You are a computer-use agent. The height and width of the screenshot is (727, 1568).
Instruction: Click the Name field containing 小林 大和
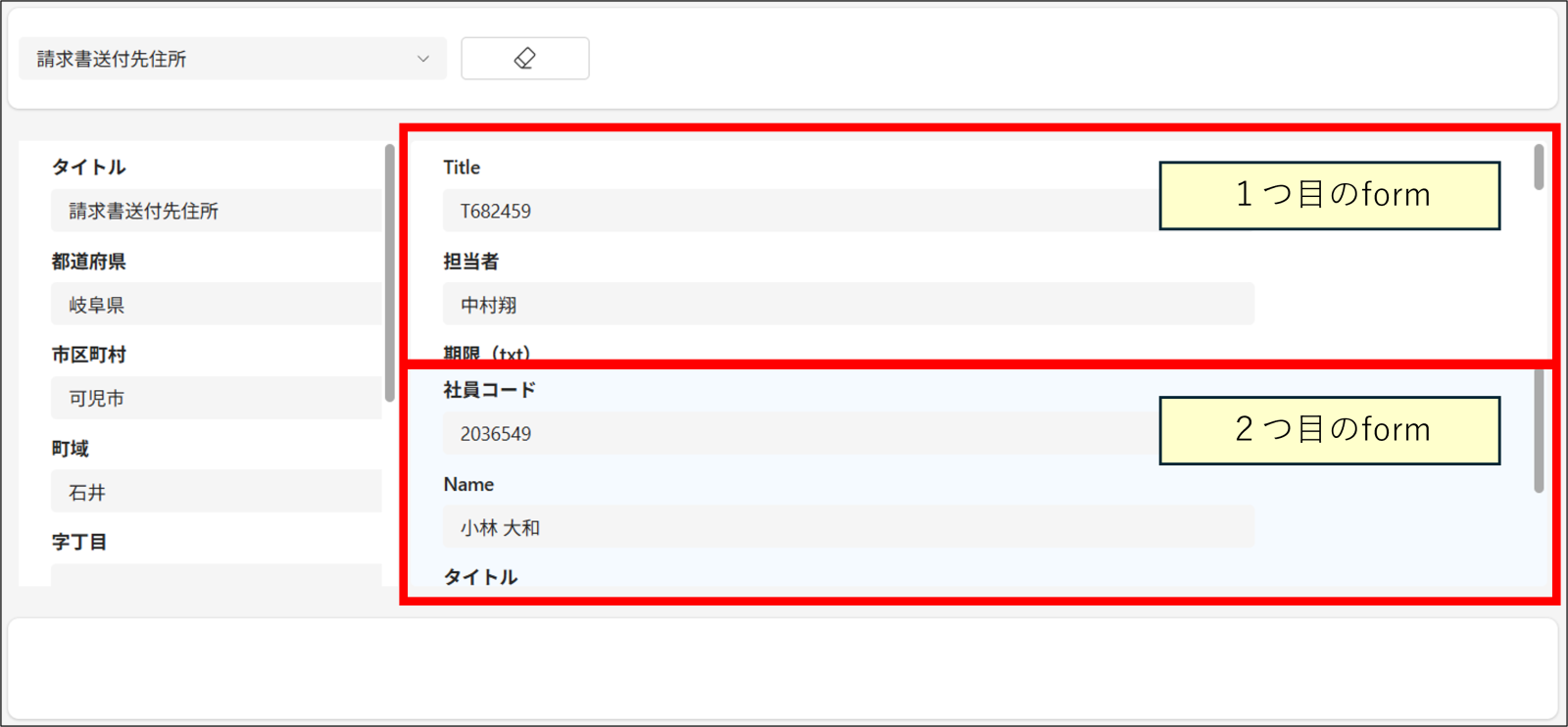pos(848,527)
